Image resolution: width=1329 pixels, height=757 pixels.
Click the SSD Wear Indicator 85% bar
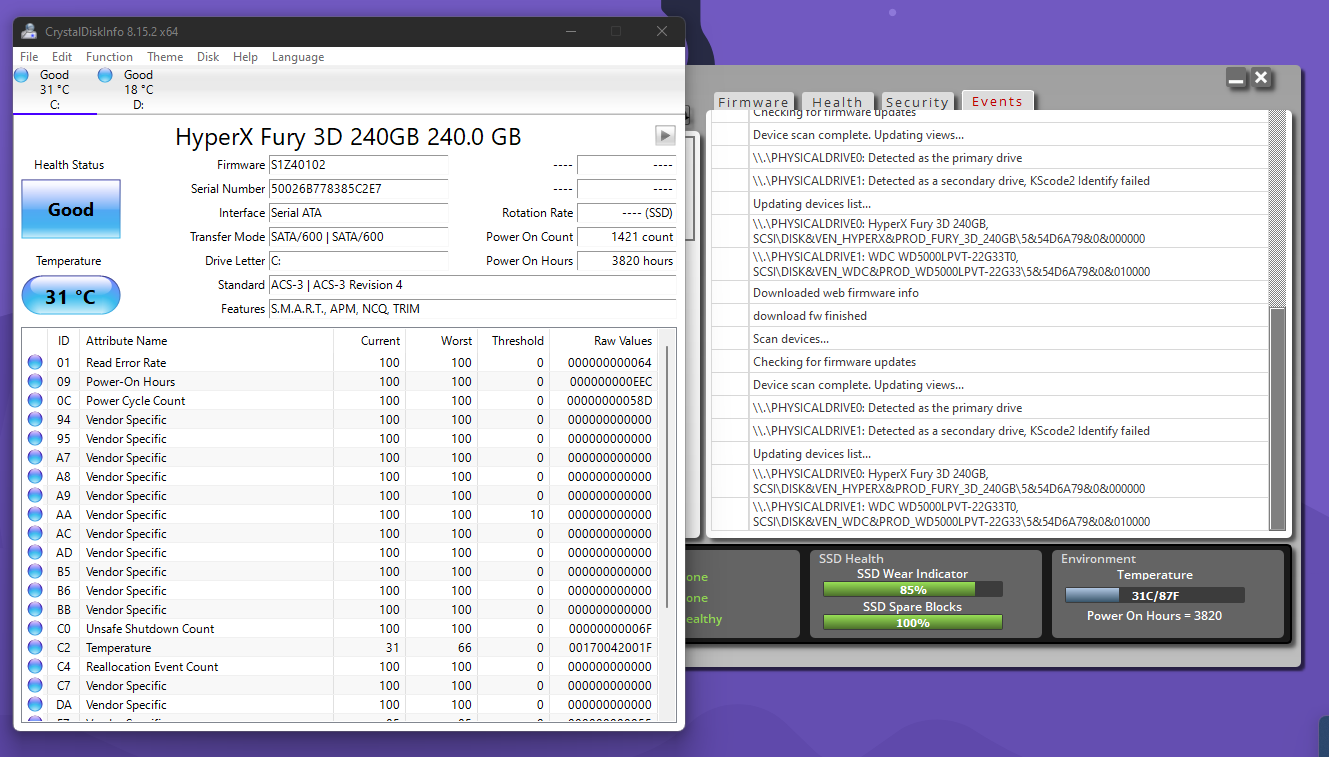click(x=913, y=590)
